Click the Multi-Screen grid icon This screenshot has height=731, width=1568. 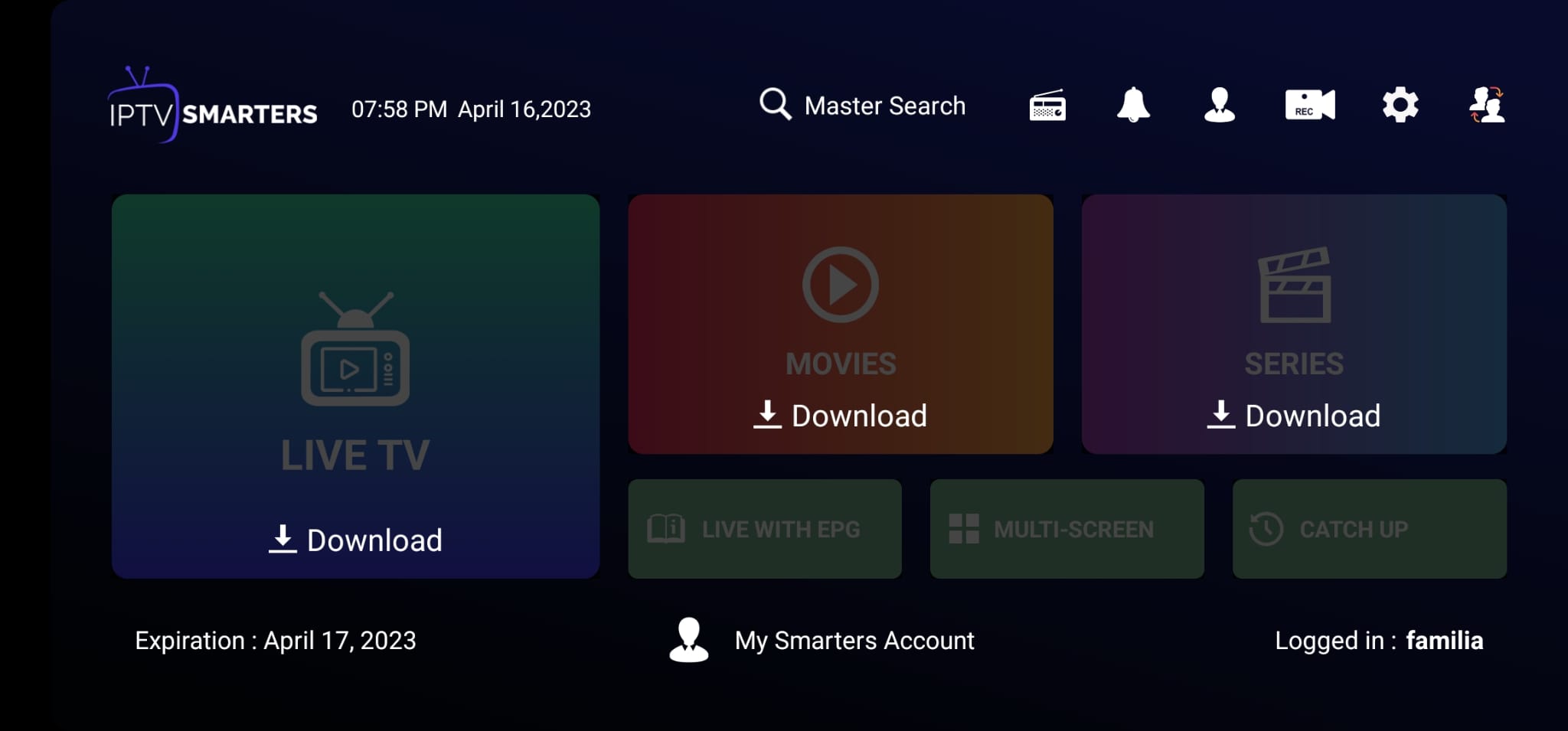pos(964,529)
